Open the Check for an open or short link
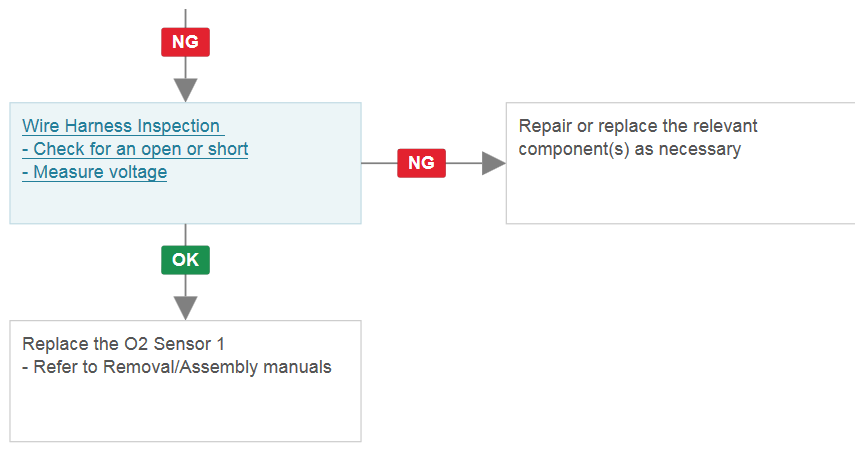The width and height of the screenshot is (864, 452). [135, 149]
